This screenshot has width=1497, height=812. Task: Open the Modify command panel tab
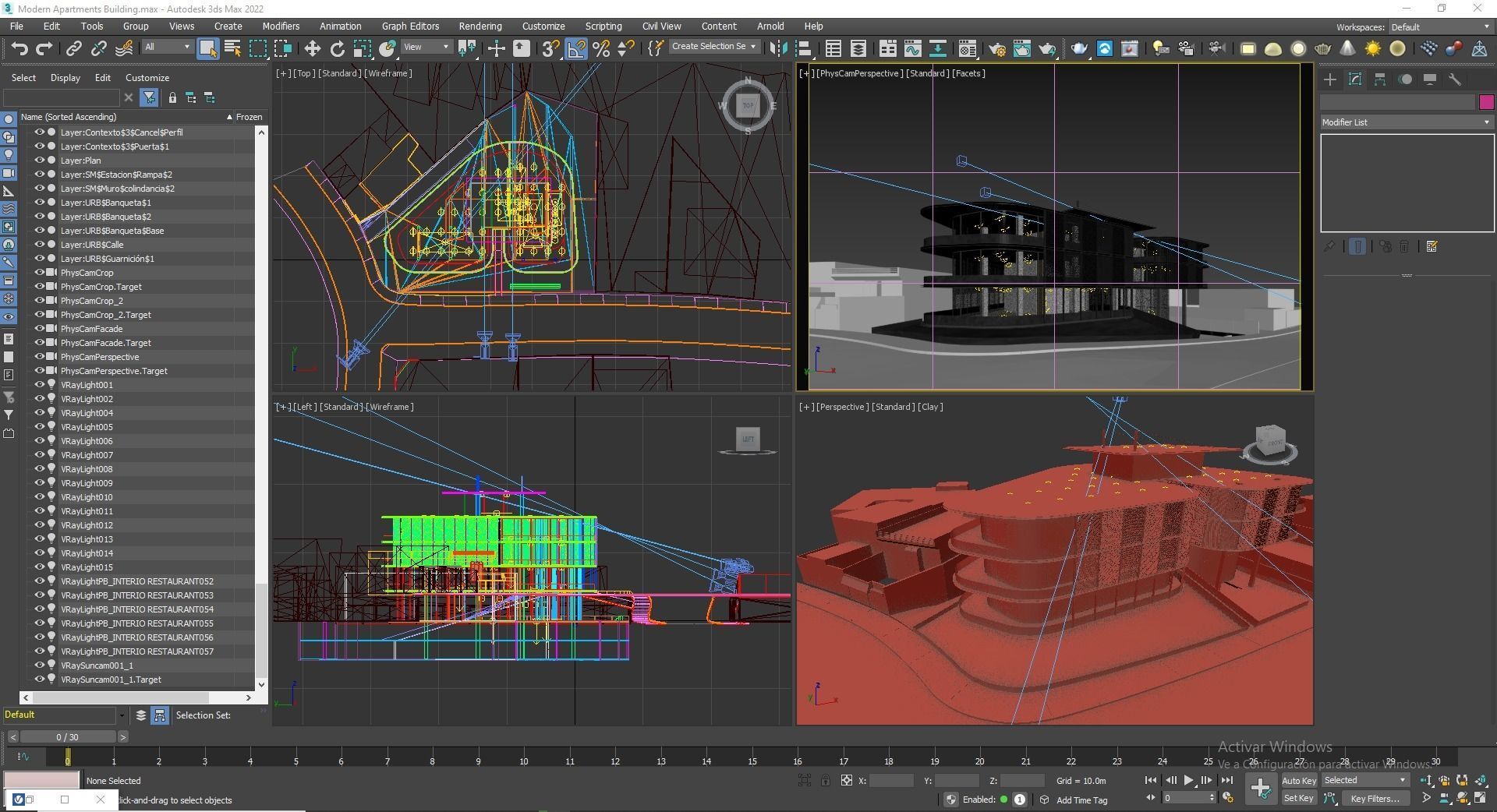click(x=1355, y=79)
